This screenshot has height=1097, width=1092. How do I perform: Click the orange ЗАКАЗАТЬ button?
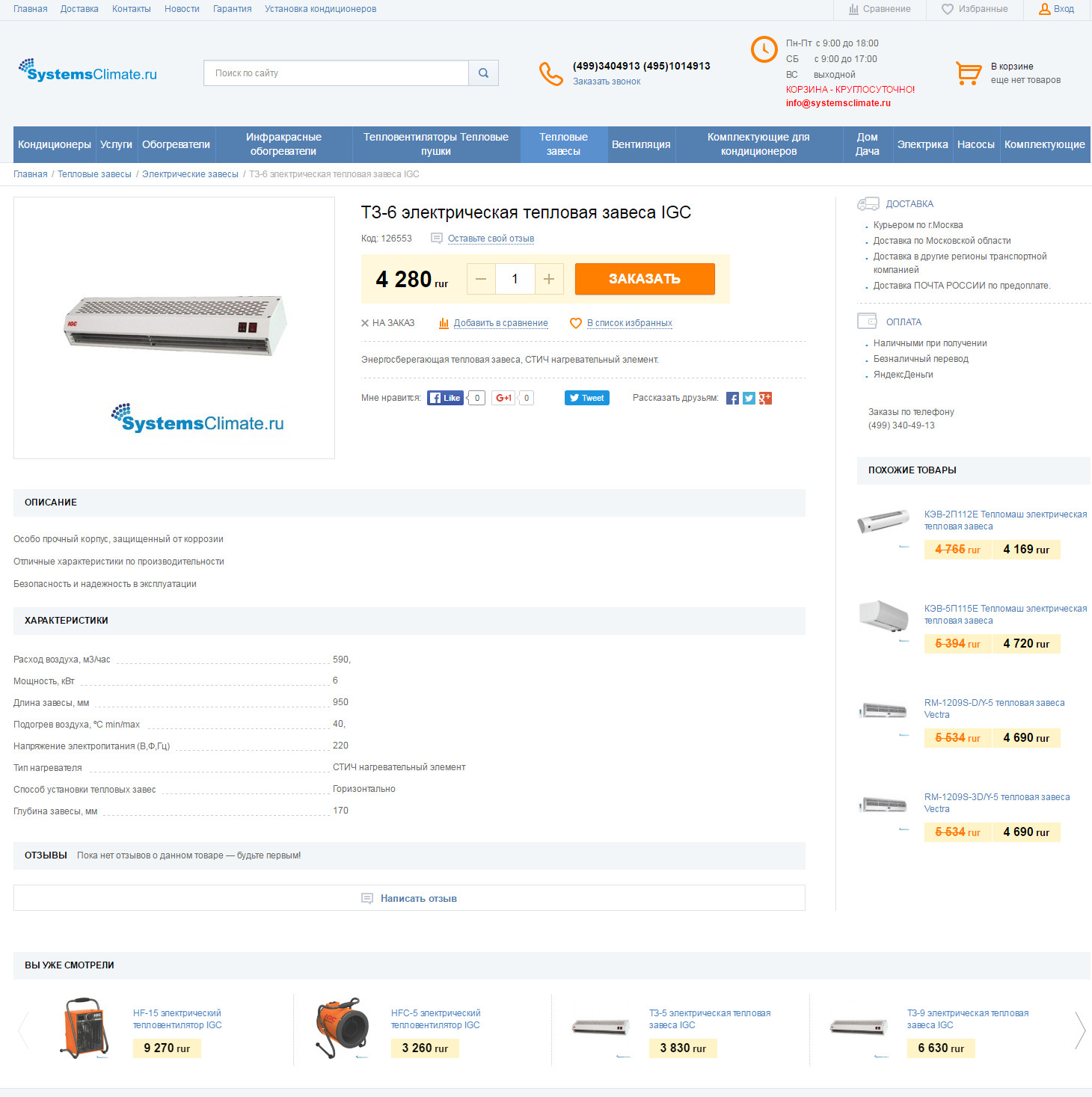click(x=645, y=279)
